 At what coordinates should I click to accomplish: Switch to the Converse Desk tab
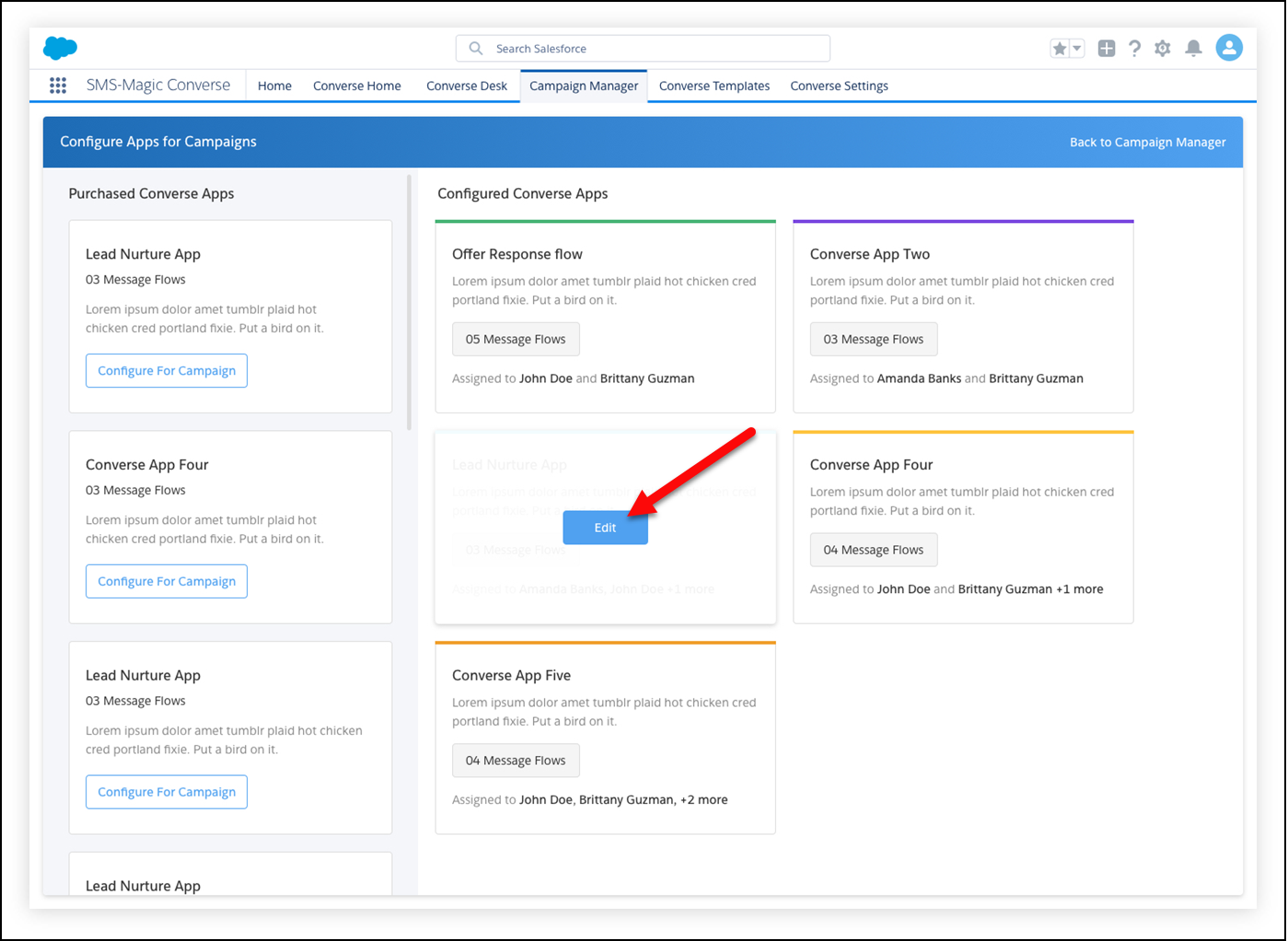click(x=467, y=87)
